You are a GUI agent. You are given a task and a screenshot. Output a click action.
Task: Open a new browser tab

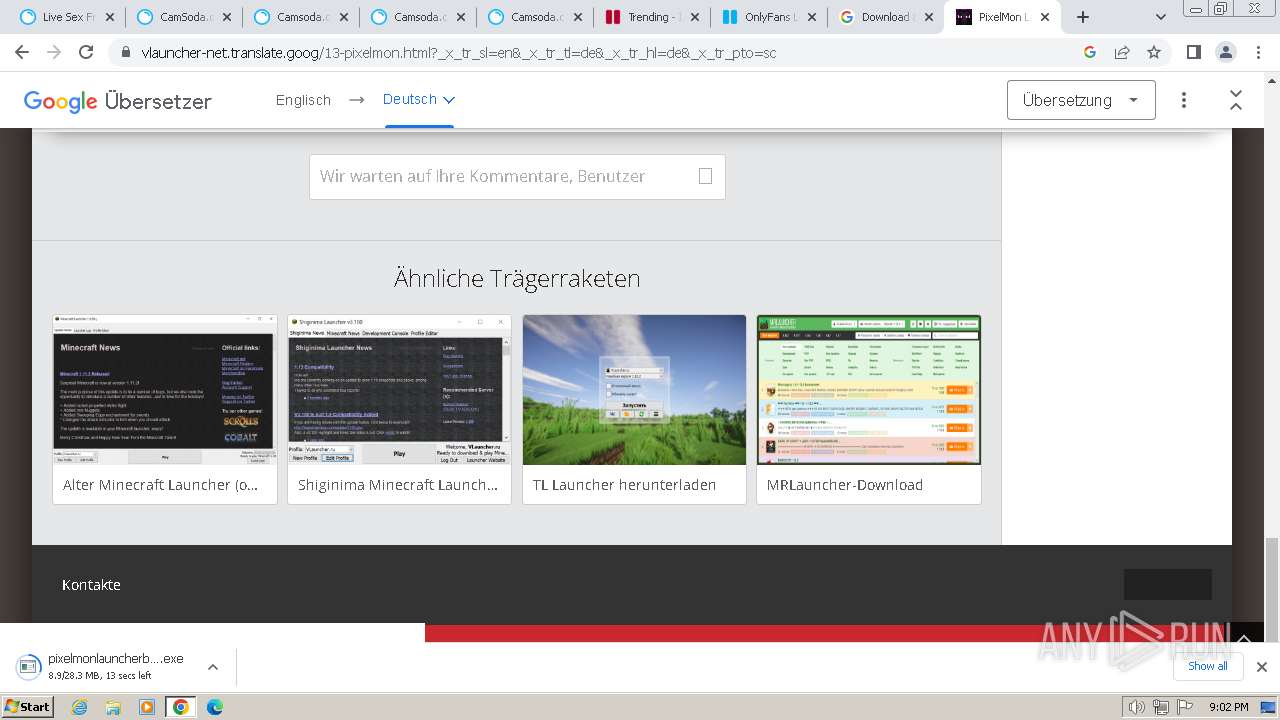click(1082, 17)
